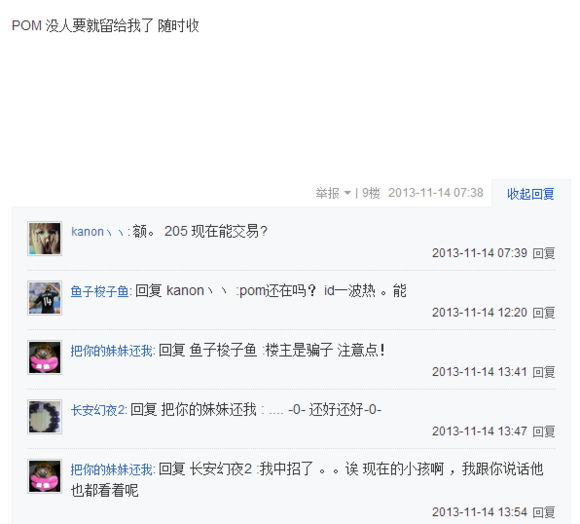Click the 举报 report link
The width and height of the screenshot is (580, 524).
[327, 193]
